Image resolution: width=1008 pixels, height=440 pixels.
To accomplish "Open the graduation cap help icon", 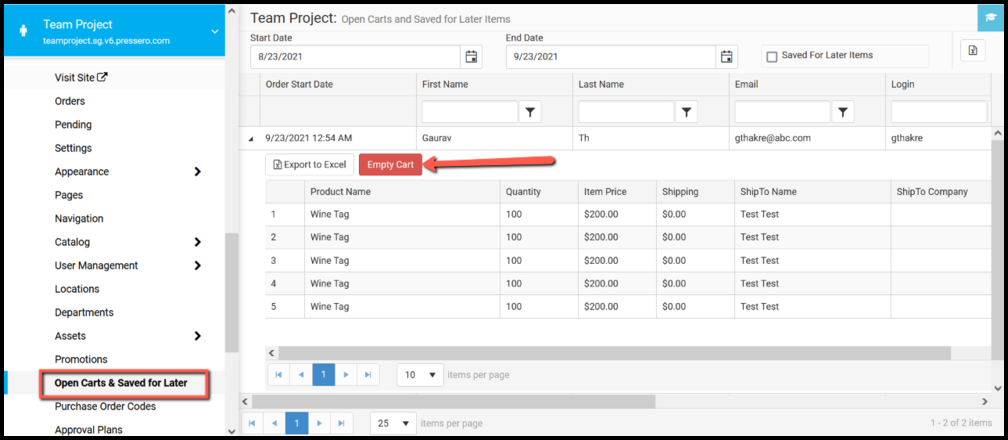I will pyautogui.click(x=989, y=17).
